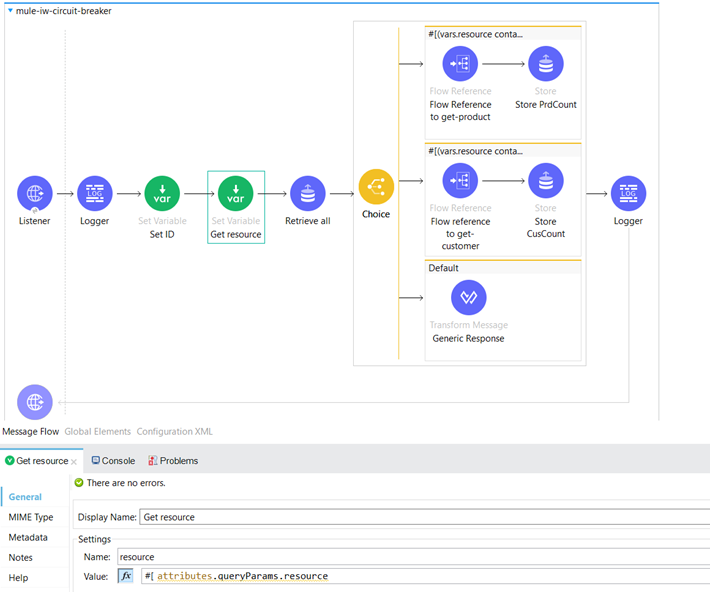Select the final Logger icon after Choice
This screenshot has width=710, height=592.
(x=628, y=193)
